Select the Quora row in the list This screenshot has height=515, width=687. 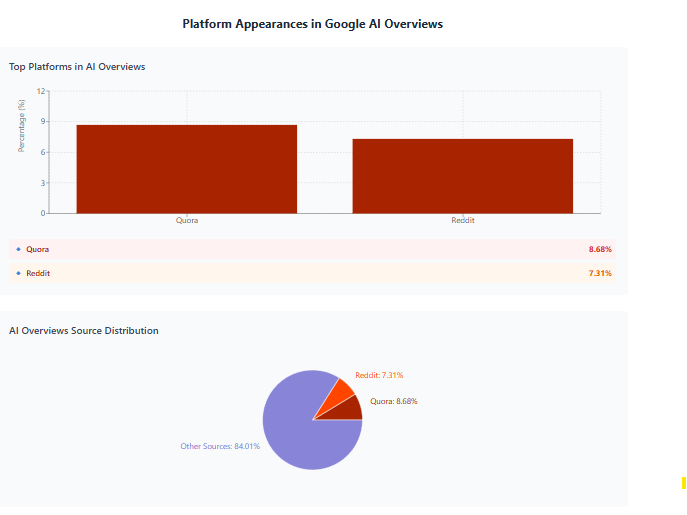point(312,249)
